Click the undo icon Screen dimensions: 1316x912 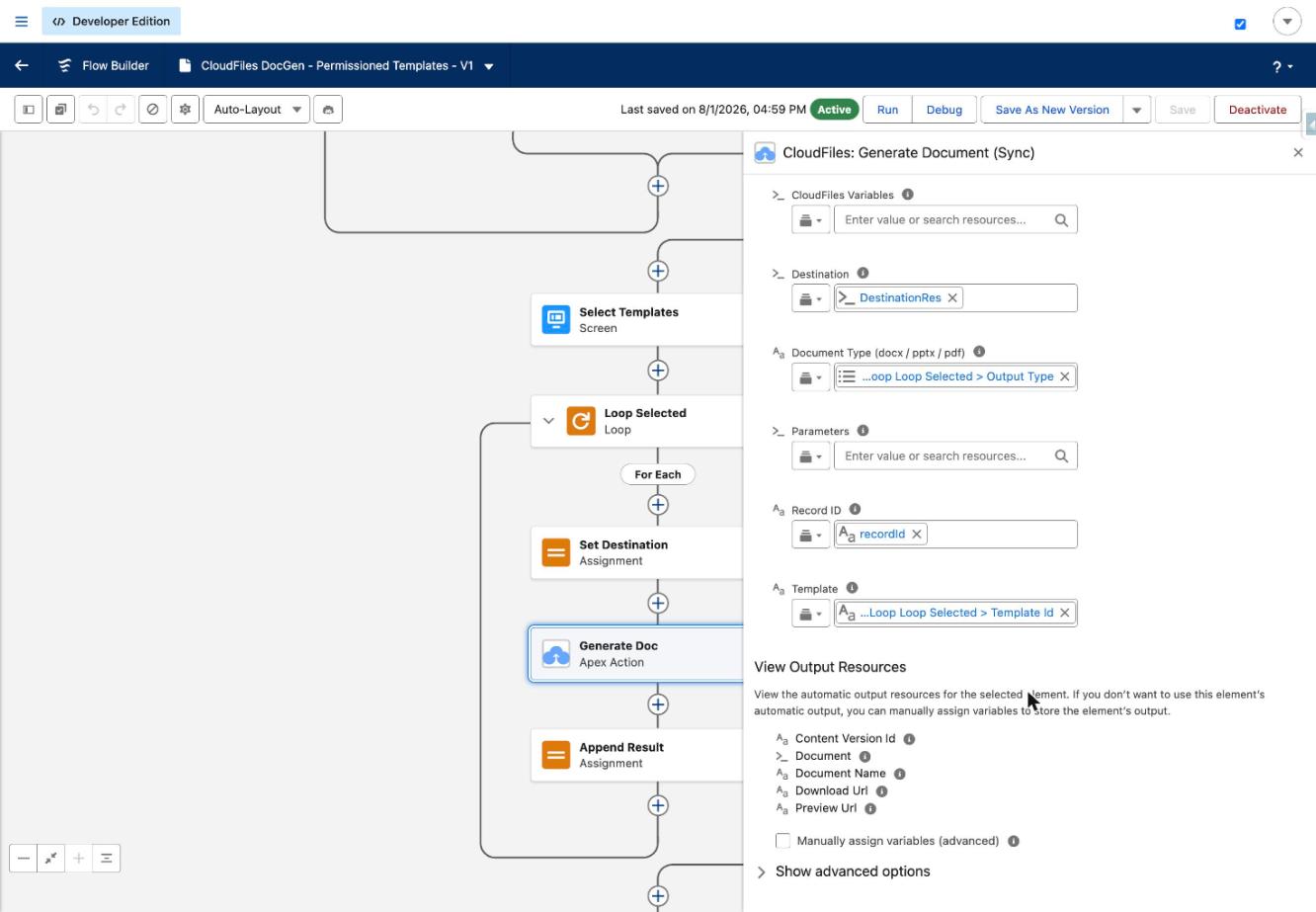[93, 110]
